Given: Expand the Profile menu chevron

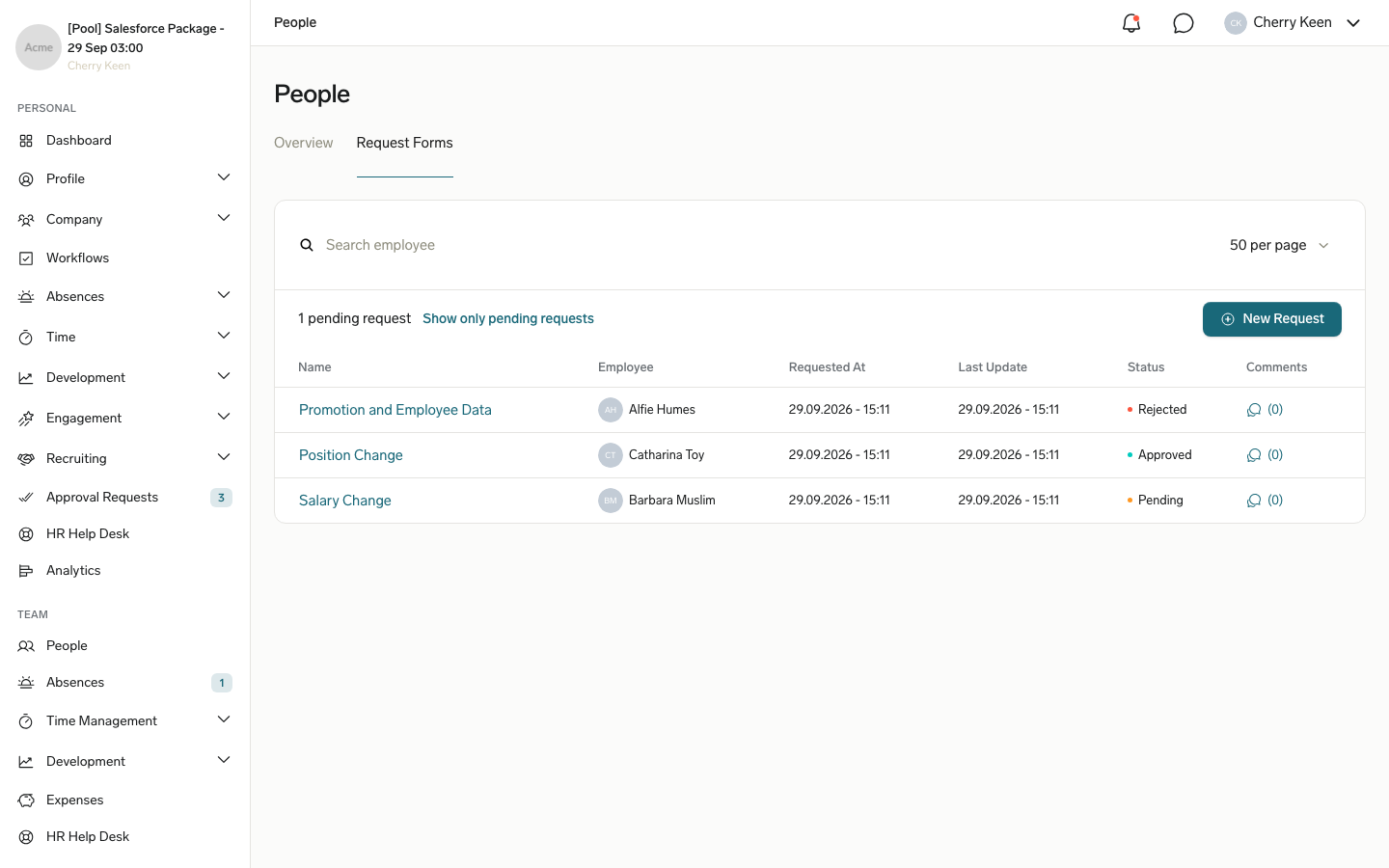Looking at the screenshot, I should click(224, 177).
